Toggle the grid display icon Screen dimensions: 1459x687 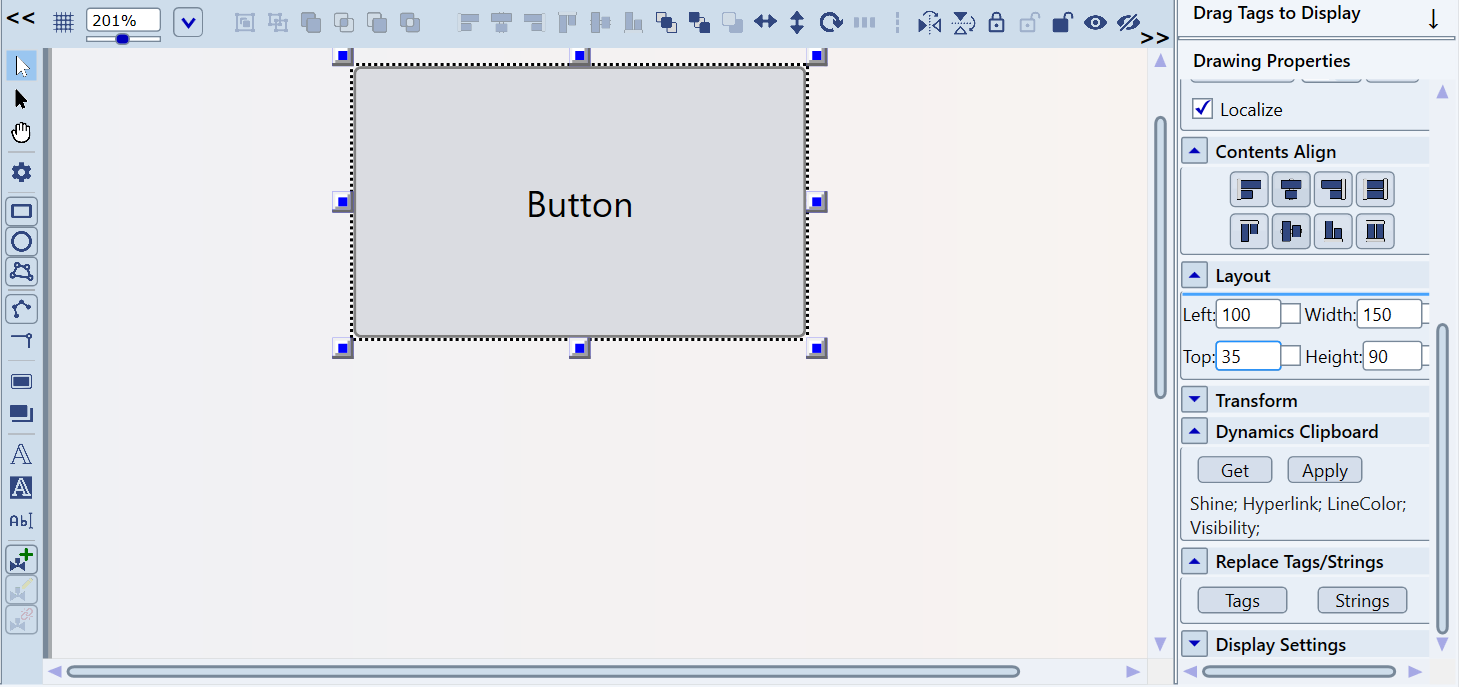point(63,22)
